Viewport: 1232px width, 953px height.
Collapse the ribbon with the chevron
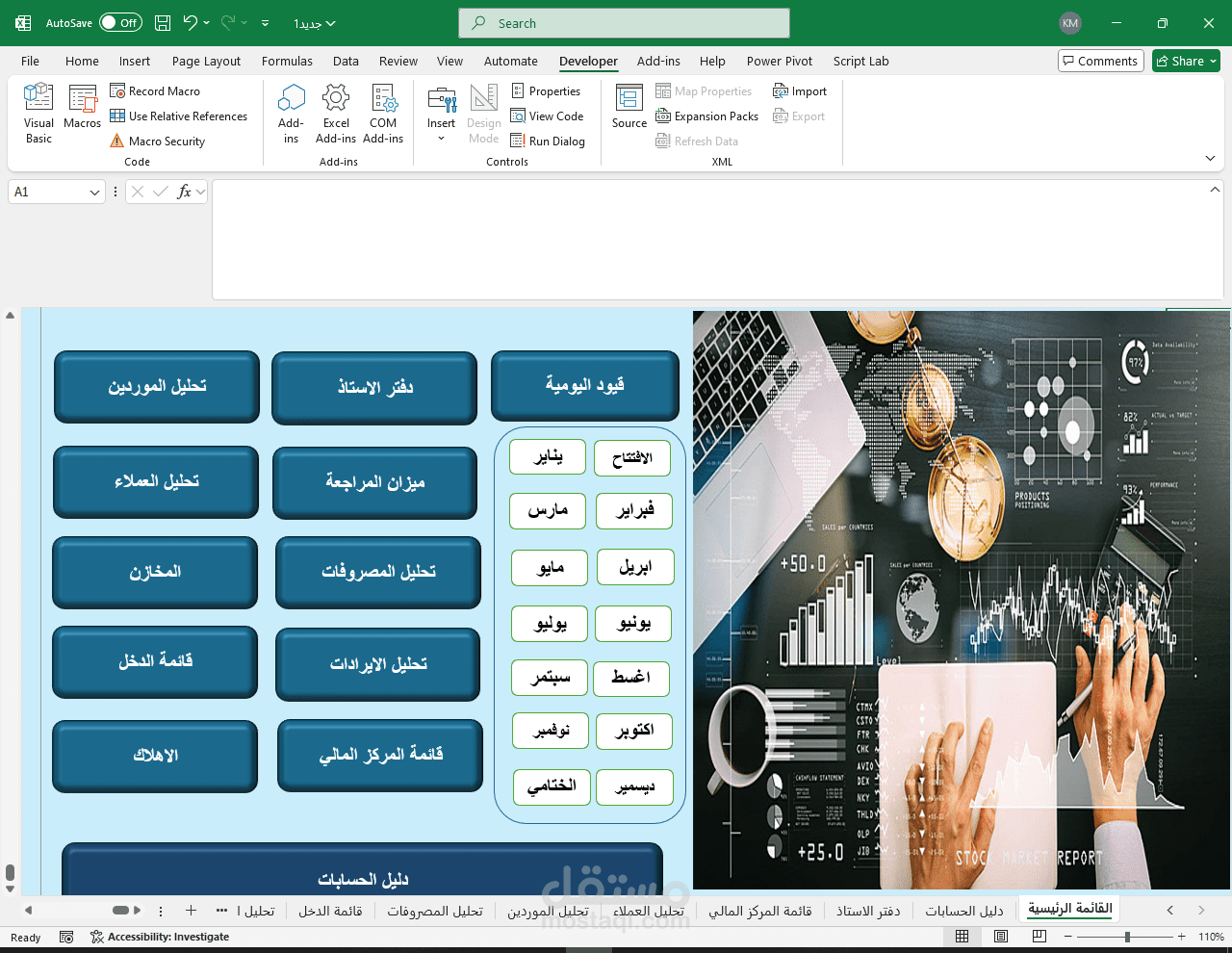coord(1210,158)
